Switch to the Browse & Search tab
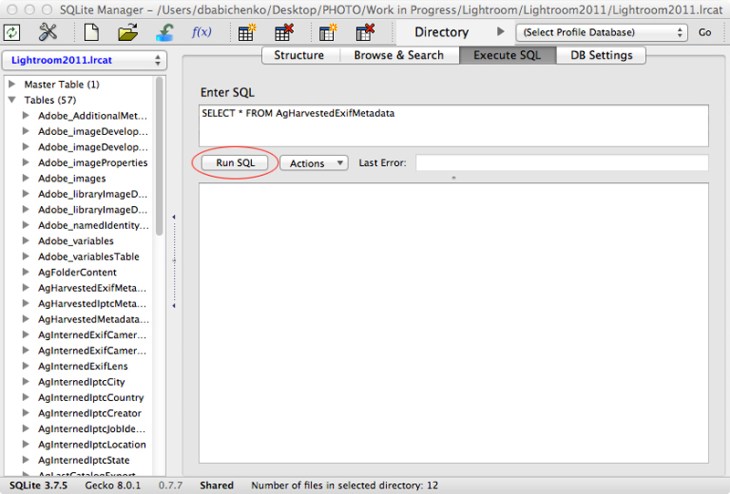The image size is (730, 494). pos(398,55)
